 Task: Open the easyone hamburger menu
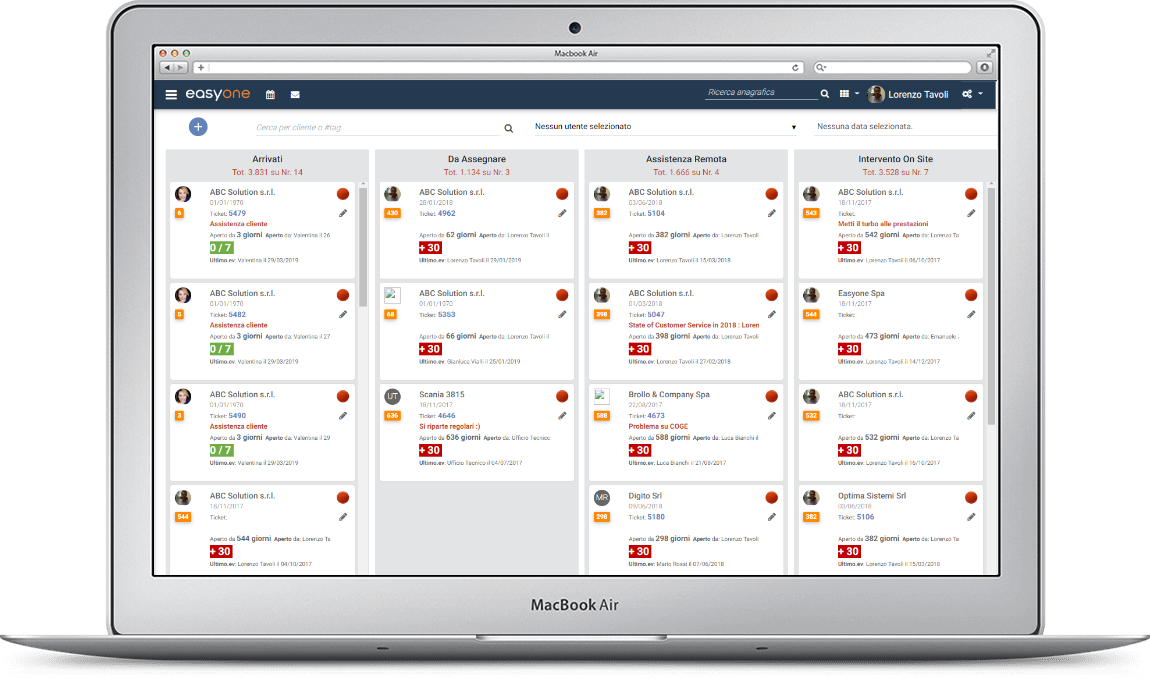tap(171, 95)
